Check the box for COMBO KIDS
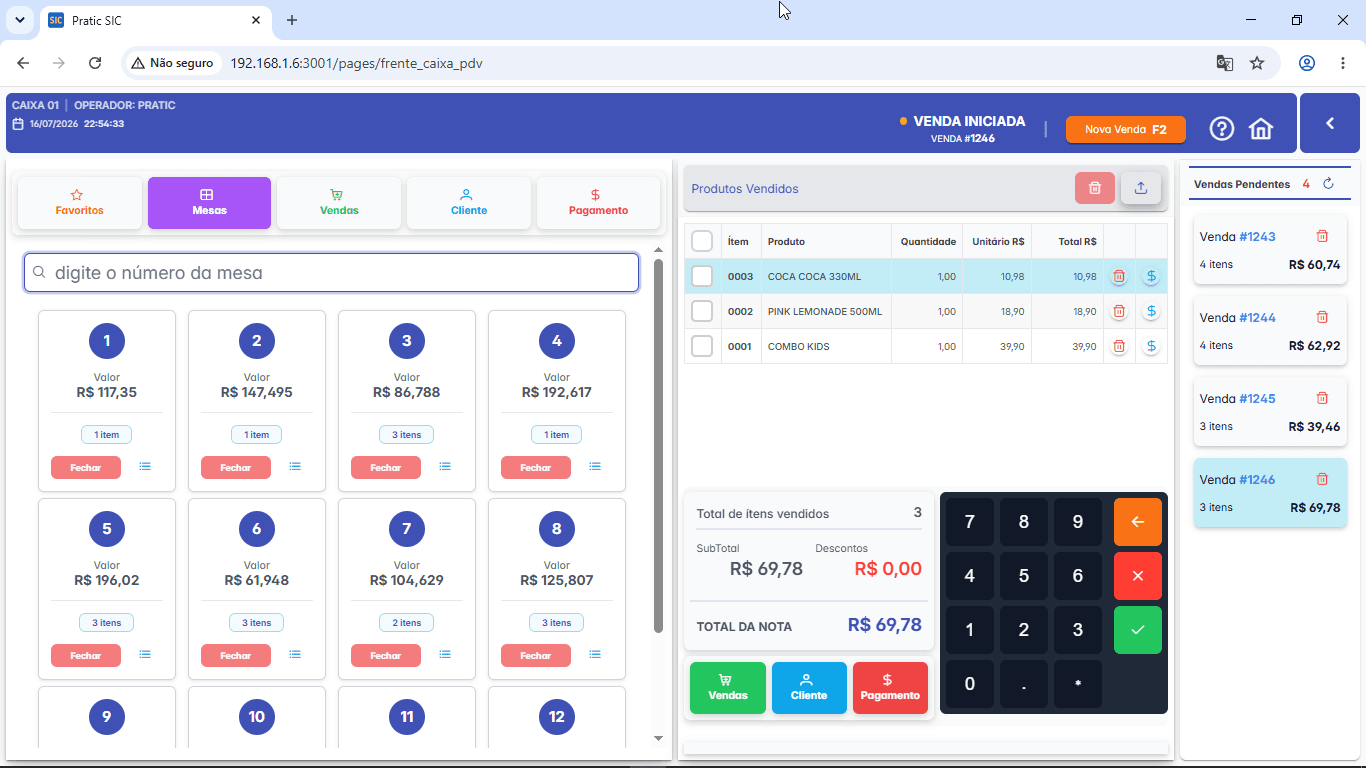The image size is (1366, 768). point(702,347)
